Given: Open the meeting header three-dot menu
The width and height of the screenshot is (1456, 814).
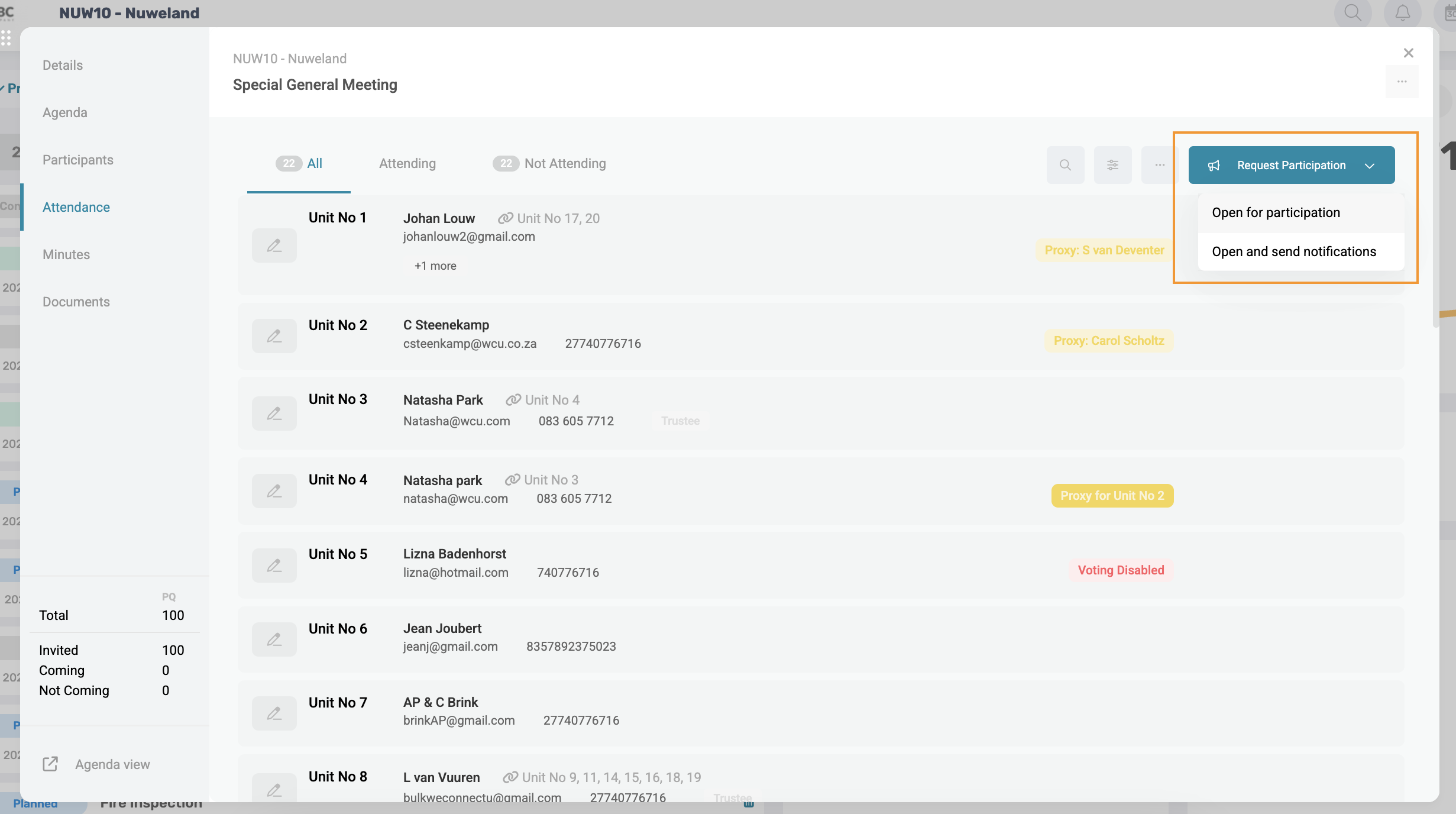Looking at the screenshot, I should [x=1402, y=82].
